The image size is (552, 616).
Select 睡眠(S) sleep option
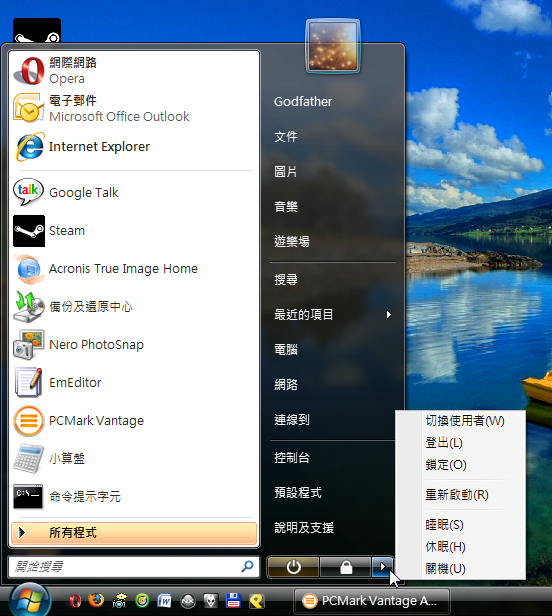tap(444, 525)
